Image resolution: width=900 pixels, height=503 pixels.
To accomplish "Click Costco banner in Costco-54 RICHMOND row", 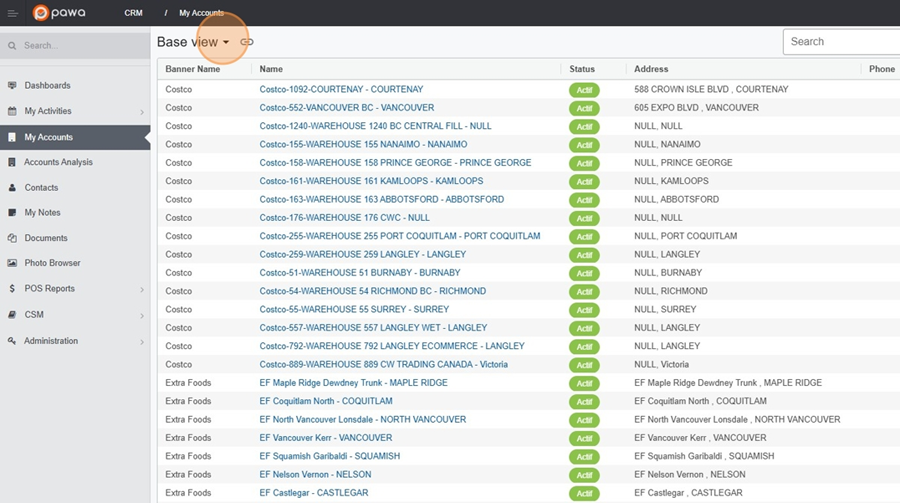I will coord(179,291).
